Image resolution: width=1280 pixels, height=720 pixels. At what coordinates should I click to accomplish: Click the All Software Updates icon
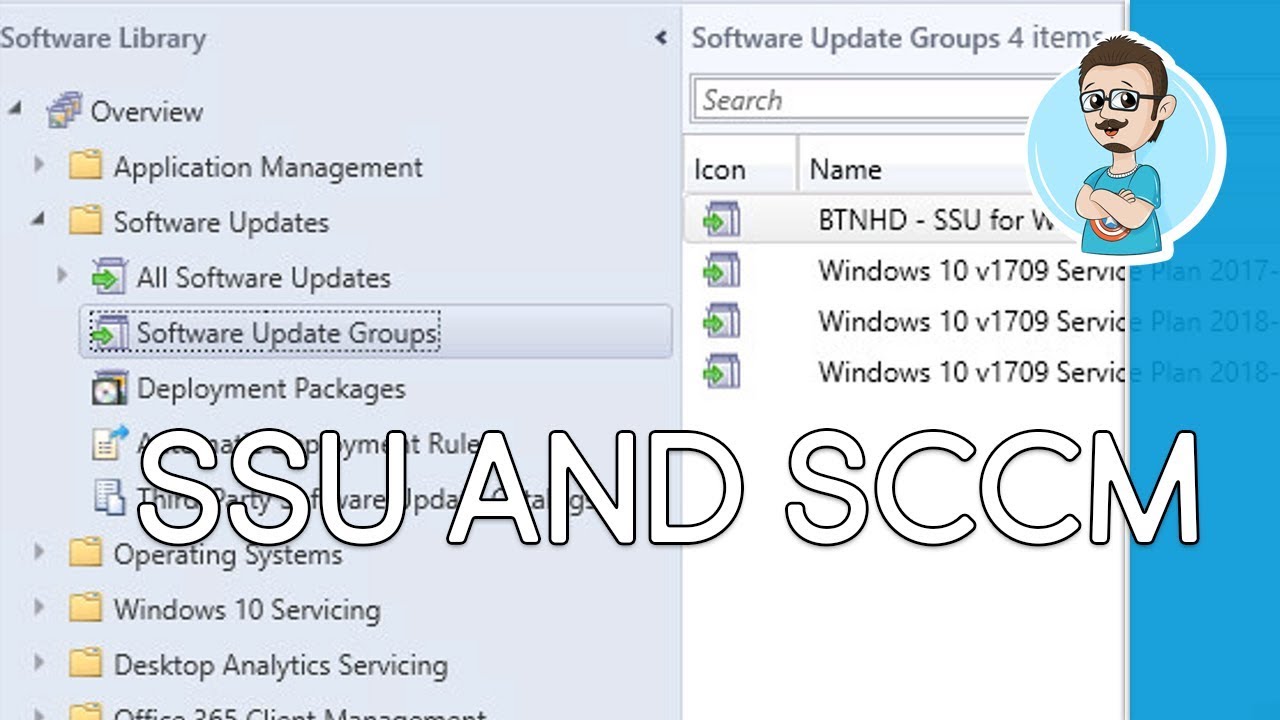pyautogui.click(x=108, y=276)
